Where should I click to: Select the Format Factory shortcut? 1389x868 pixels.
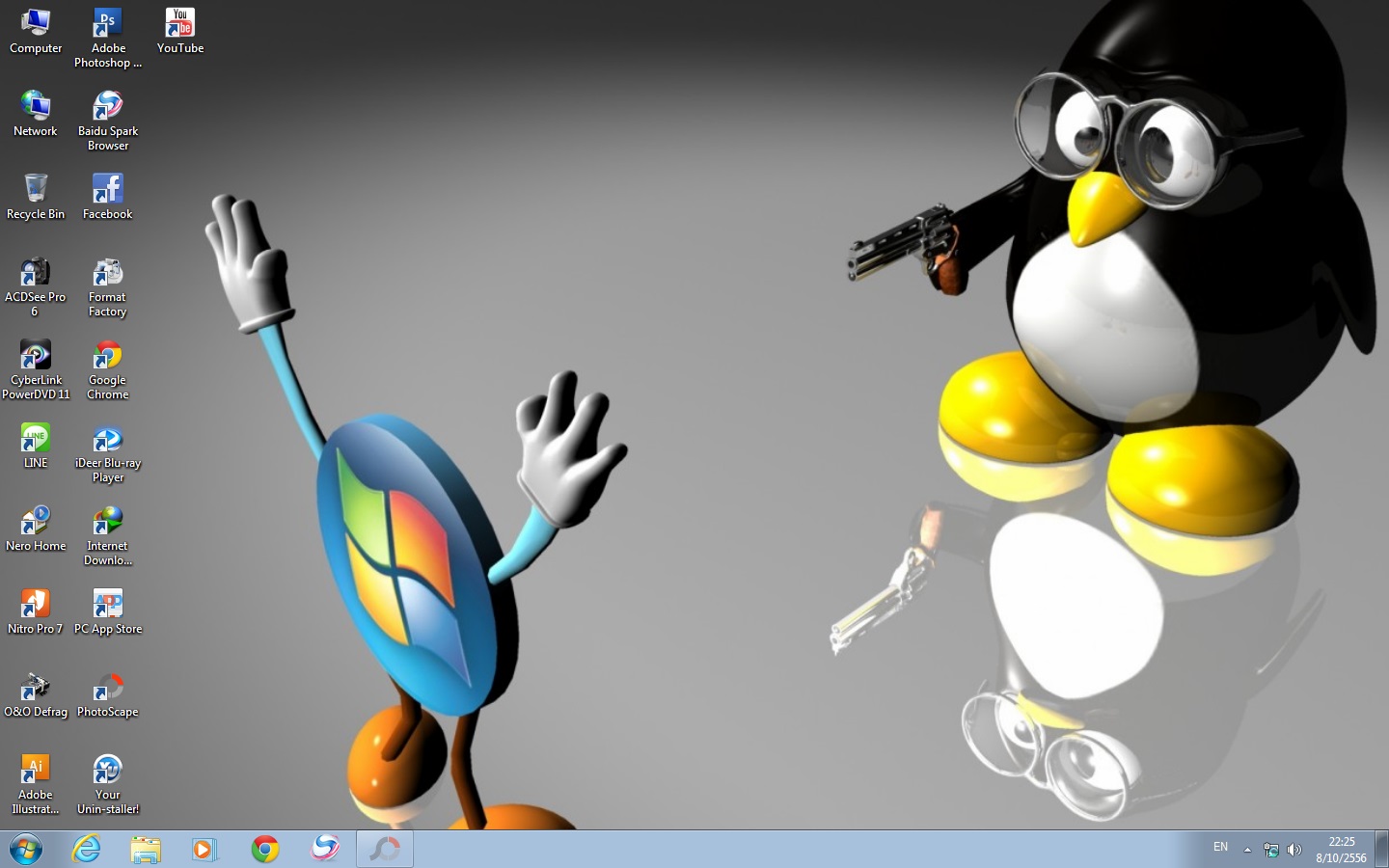tap(108, 286)
